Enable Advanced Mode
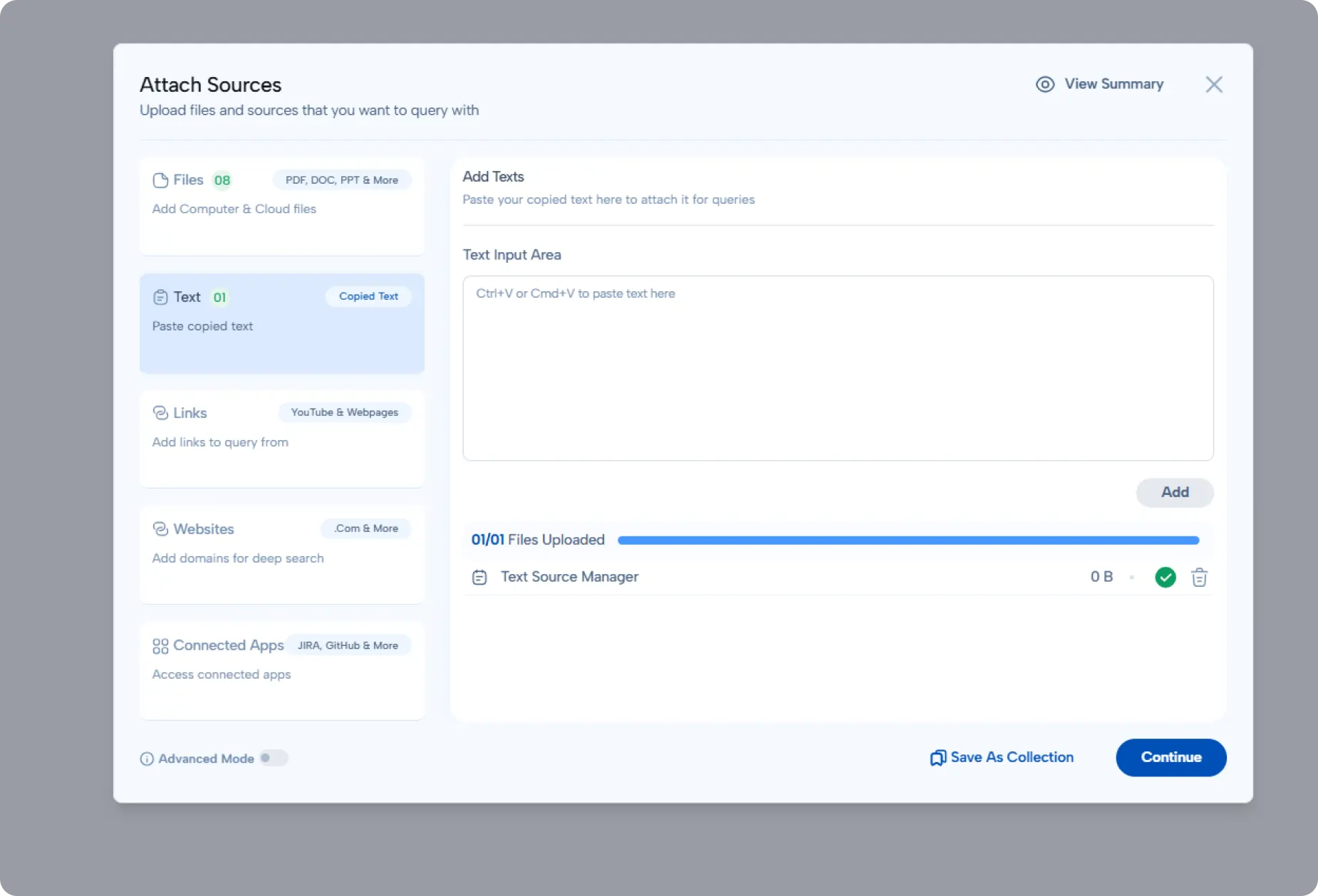Image resolution: width=1318 pixels, height=896 pixels. (x=274, y=758)
